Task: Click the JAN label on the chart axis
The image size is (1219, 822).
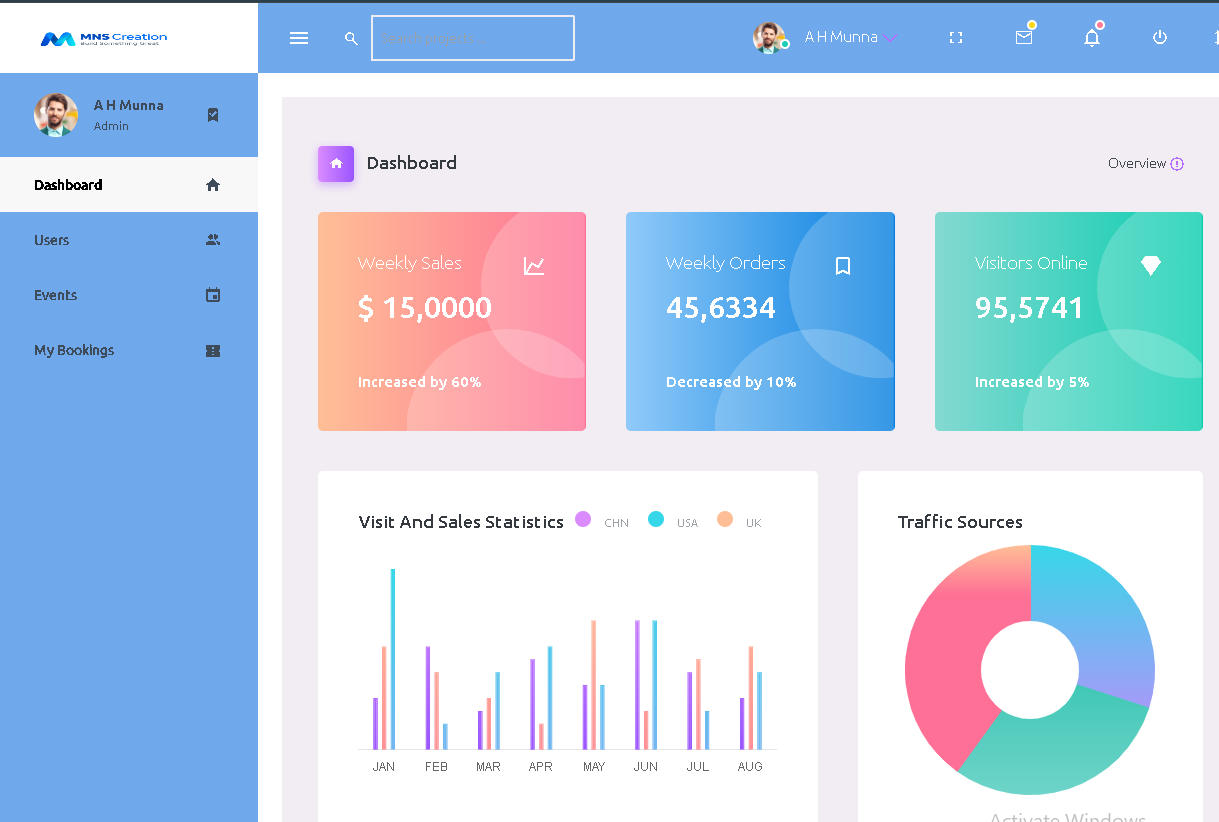Action: pyautogui.click(x=384, y=767)
